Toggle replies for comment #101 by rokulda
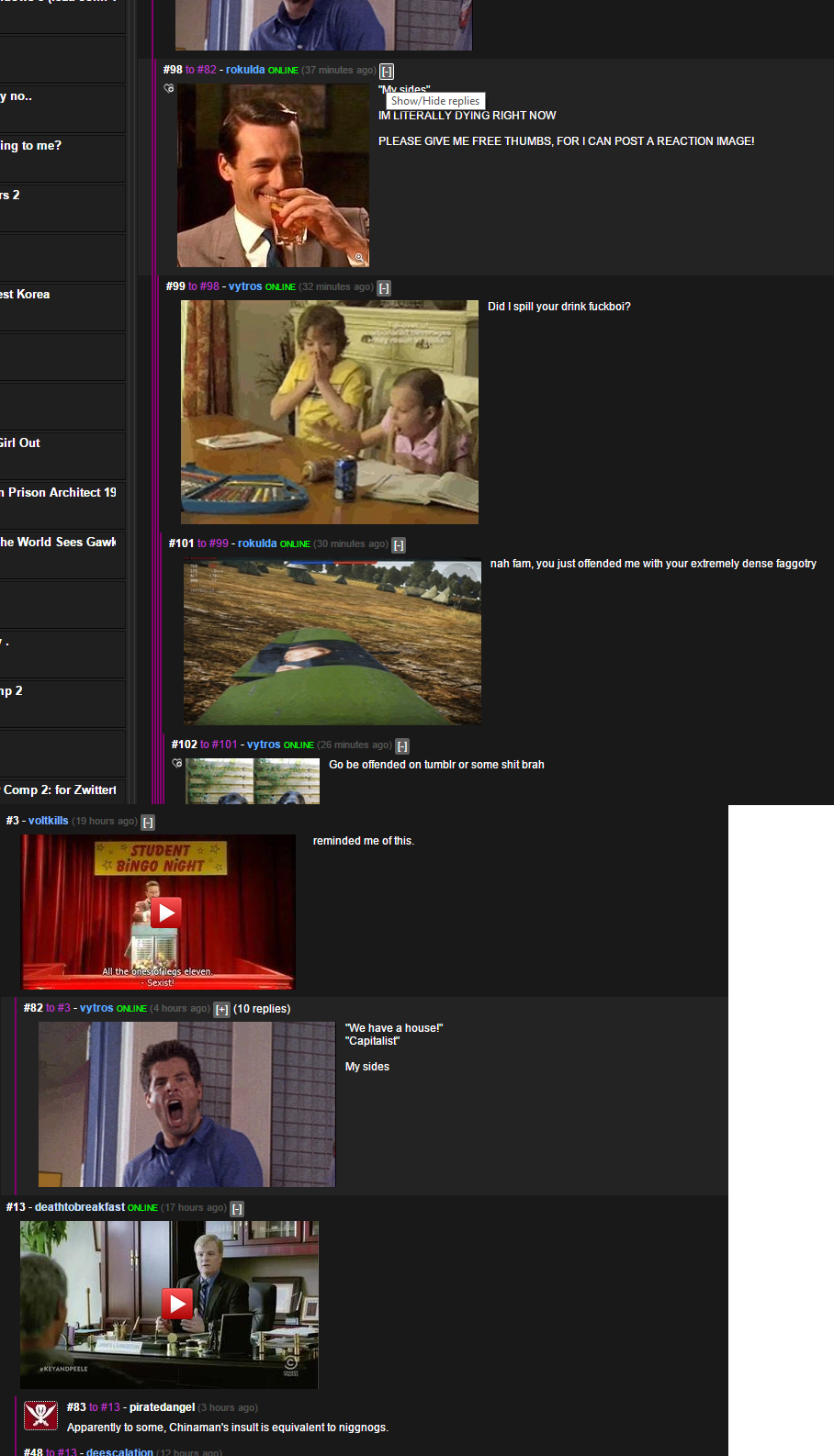The image size is (834, 1456). [x=399, y=544]
